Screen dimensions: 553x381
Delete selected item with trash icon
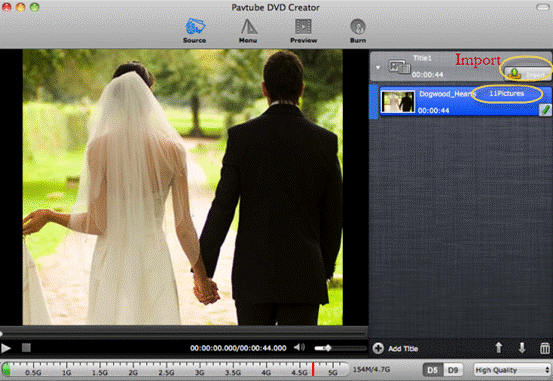[545, 348]
